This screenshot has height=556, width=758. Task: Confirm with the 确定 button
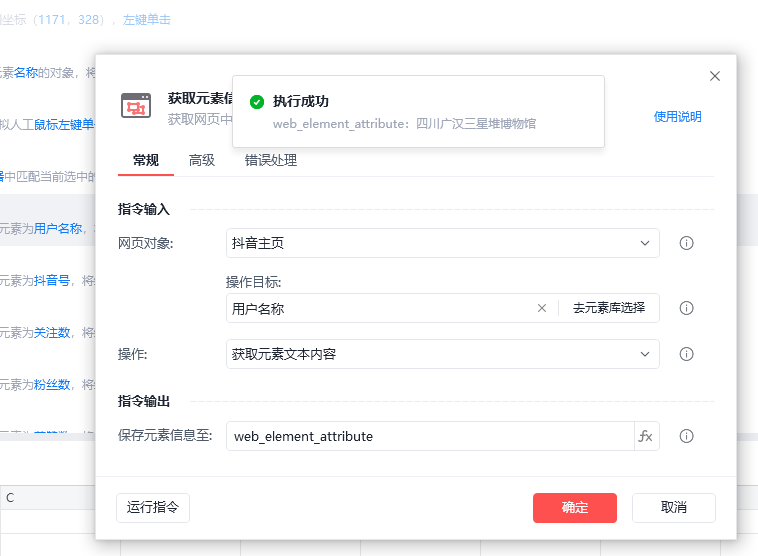pos(575,508)
